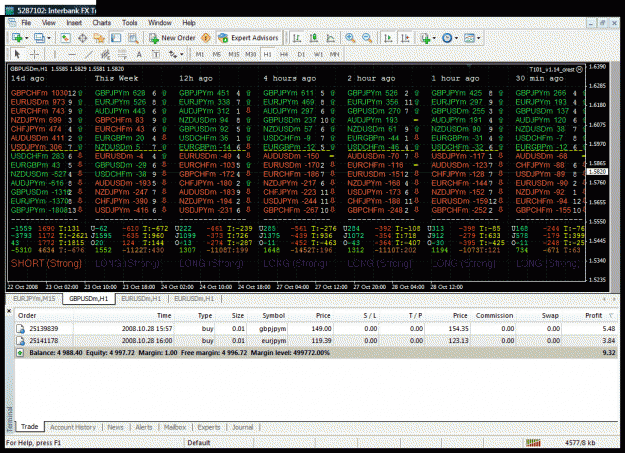Switch to the Account History terminal tab
The width and height of the screenshot is (625, 453).
tap(73, 427)
